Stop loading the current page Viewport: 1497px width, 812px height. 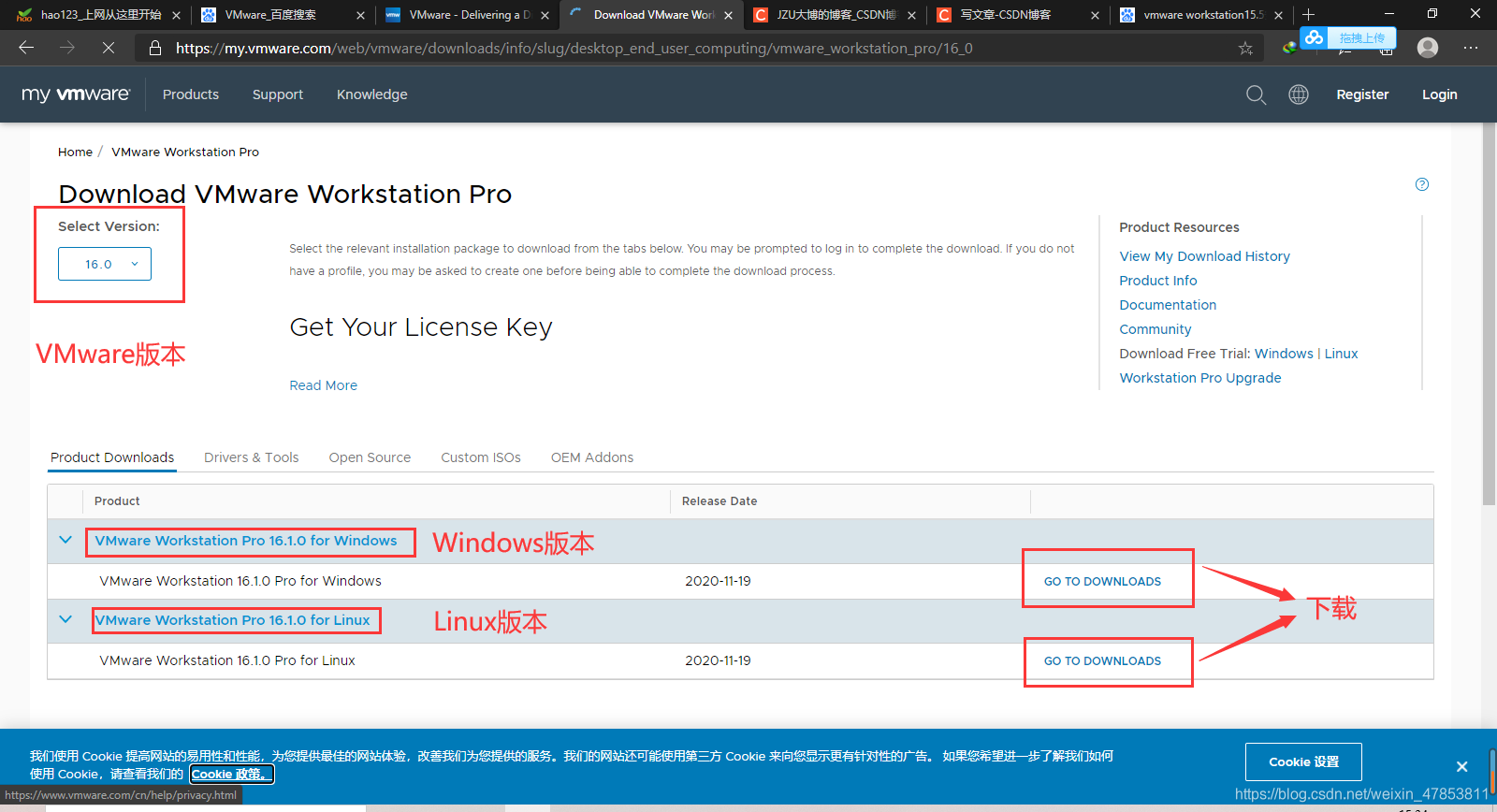(x=109, y=48)
